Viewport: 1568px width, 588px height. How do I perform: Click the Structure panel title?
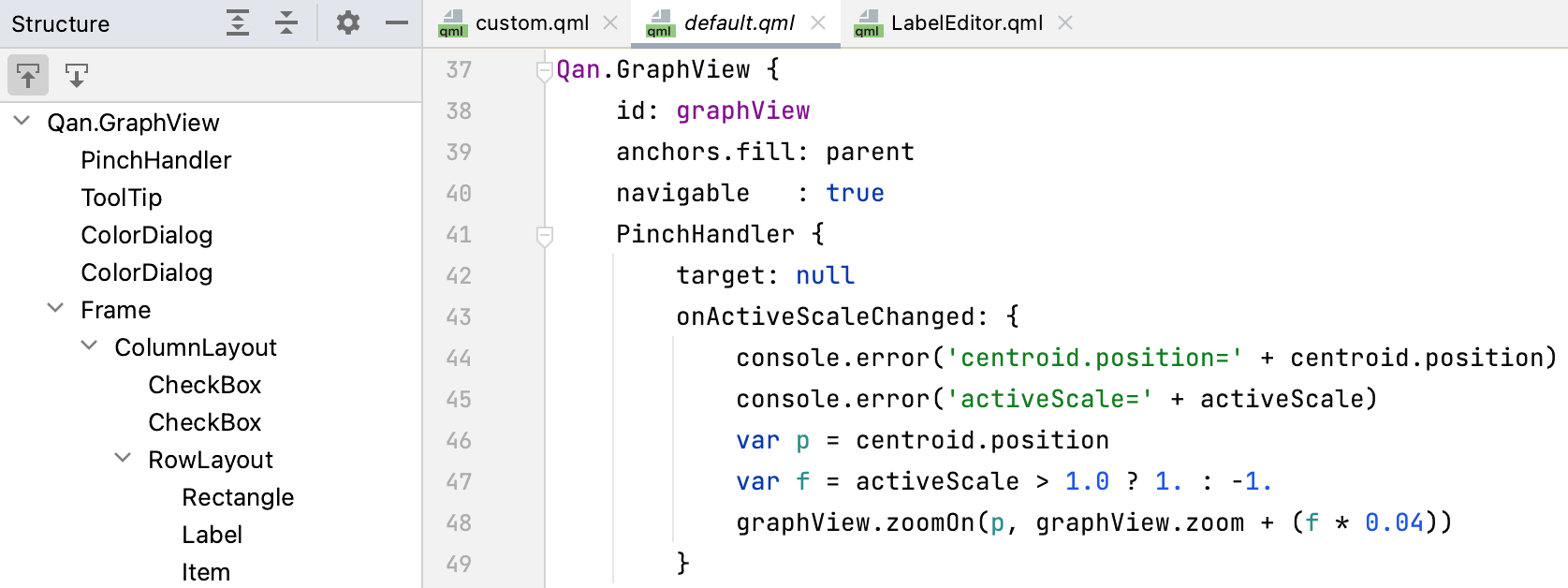(60, 23)
